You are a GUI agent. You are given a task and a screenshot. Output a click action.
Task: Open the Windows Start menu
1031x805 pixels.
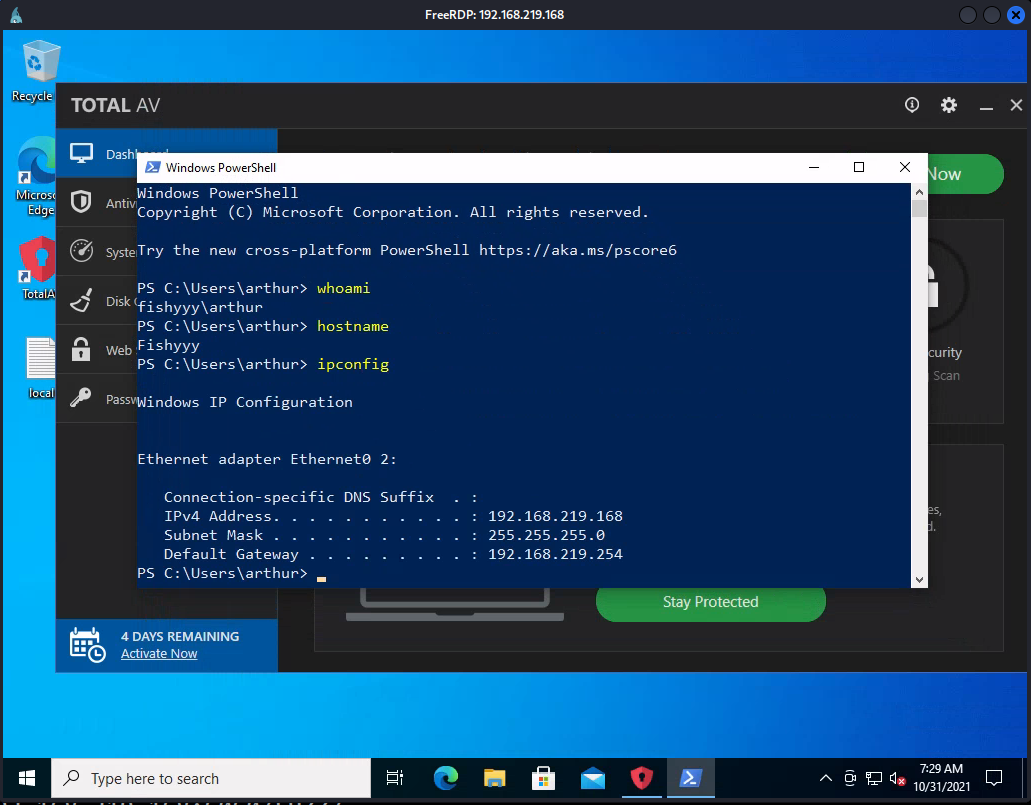[27, 779]
